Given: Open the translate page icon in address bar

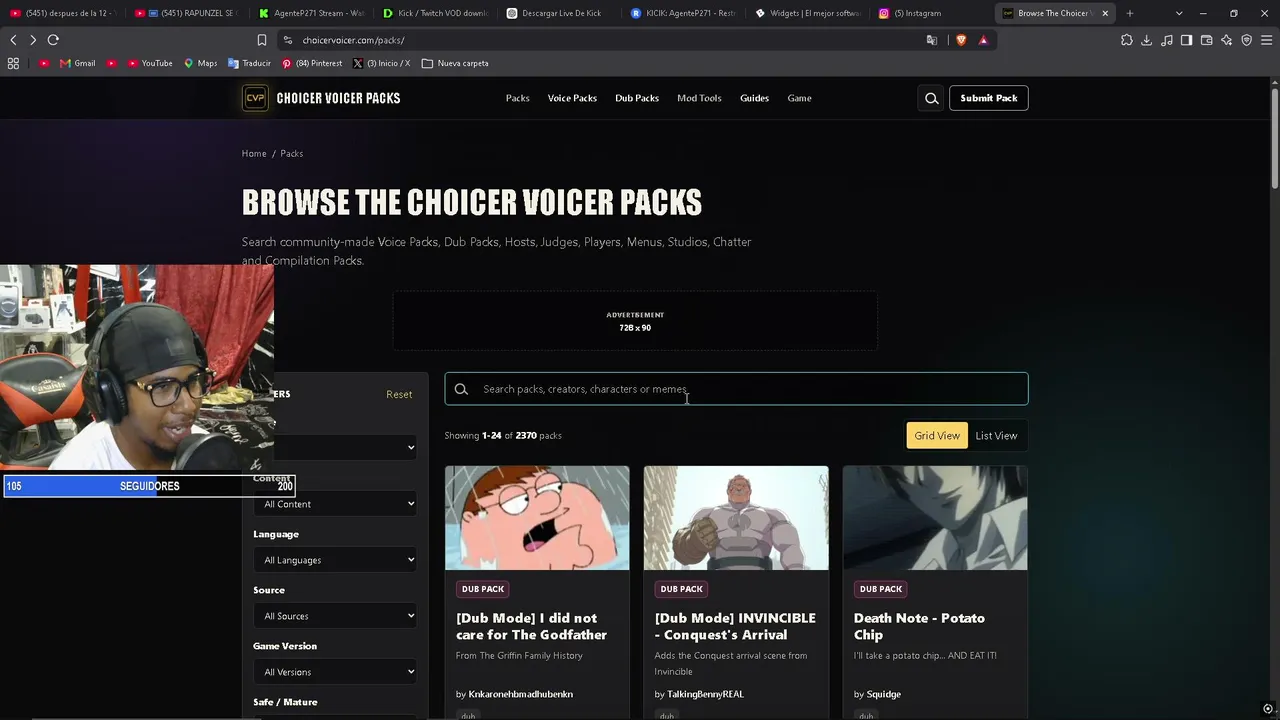Looking at the screenshot, I should click(932, 40).
